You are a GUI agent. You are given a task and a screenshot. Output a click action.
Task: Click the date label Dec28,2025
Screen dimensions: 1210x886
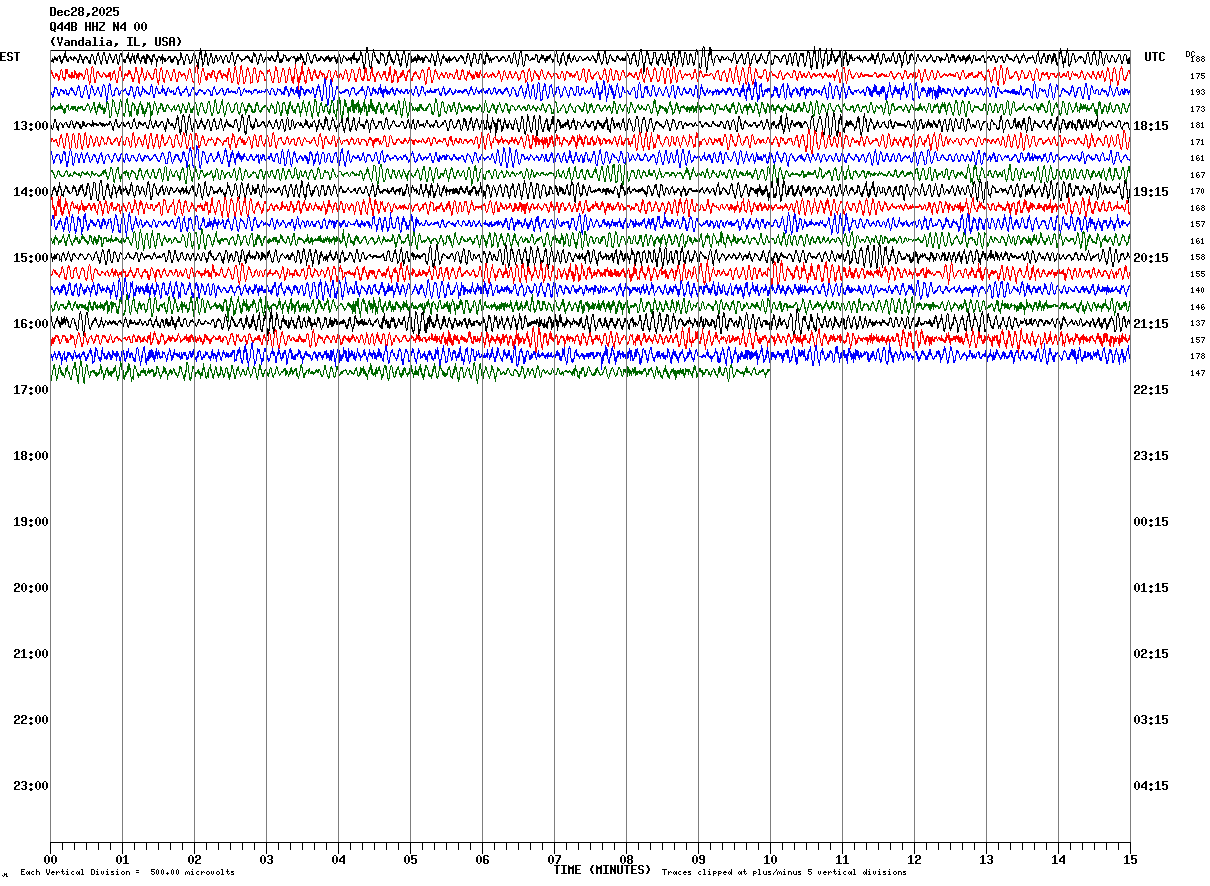(84, 12)
